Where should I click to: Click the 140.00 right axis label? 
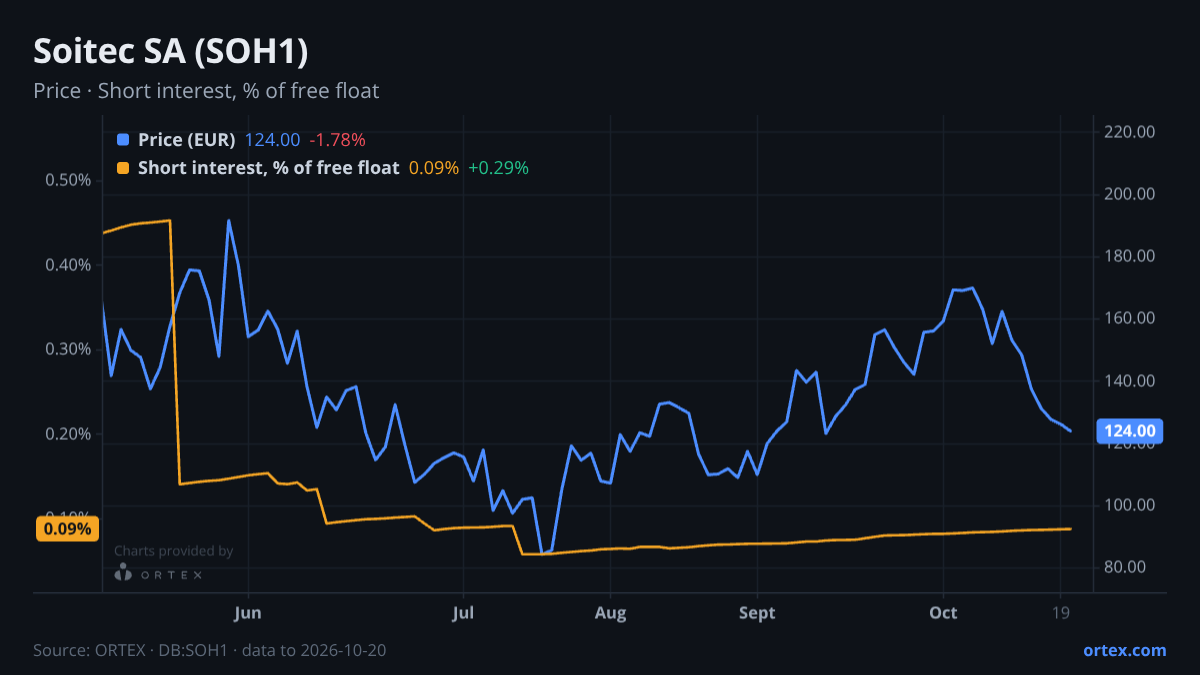click(1130, 381)
